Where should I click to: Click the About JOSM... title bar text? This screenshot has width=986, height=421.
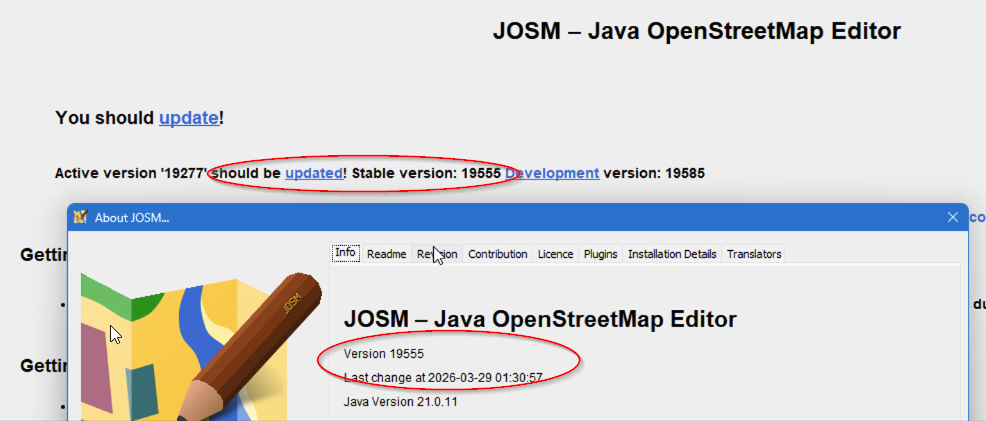coord(132,218)
